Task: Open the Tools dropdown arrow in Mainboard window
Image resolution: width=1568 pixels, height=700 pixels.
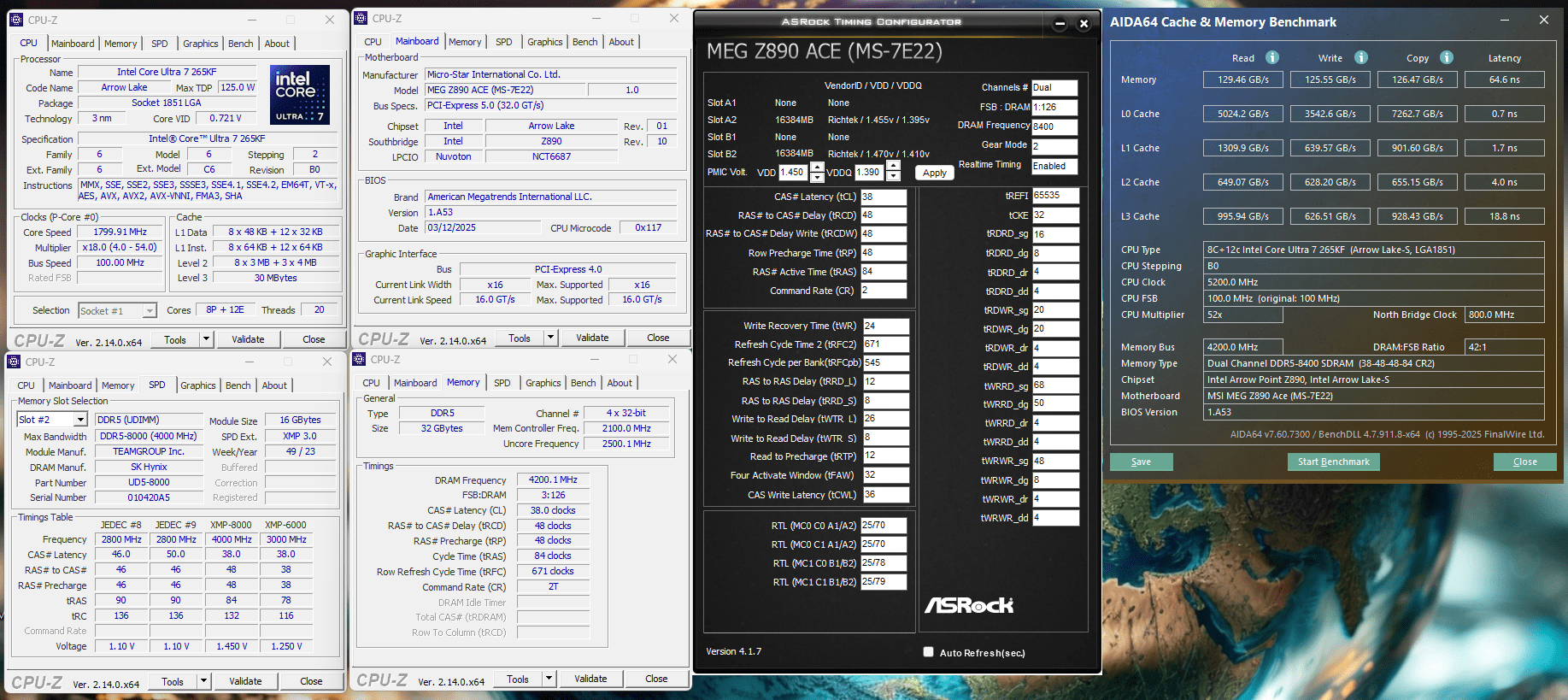Action: (550, 338)
